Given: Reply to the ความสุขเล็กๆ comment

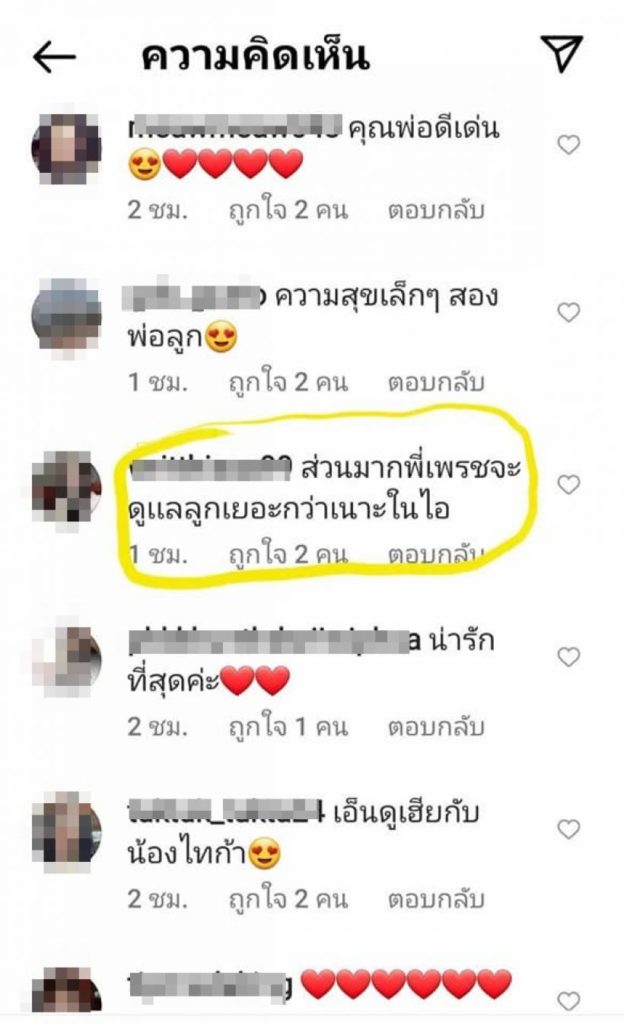Looking at the screenshot, I should pyautogui.click(x=436, y=383).
